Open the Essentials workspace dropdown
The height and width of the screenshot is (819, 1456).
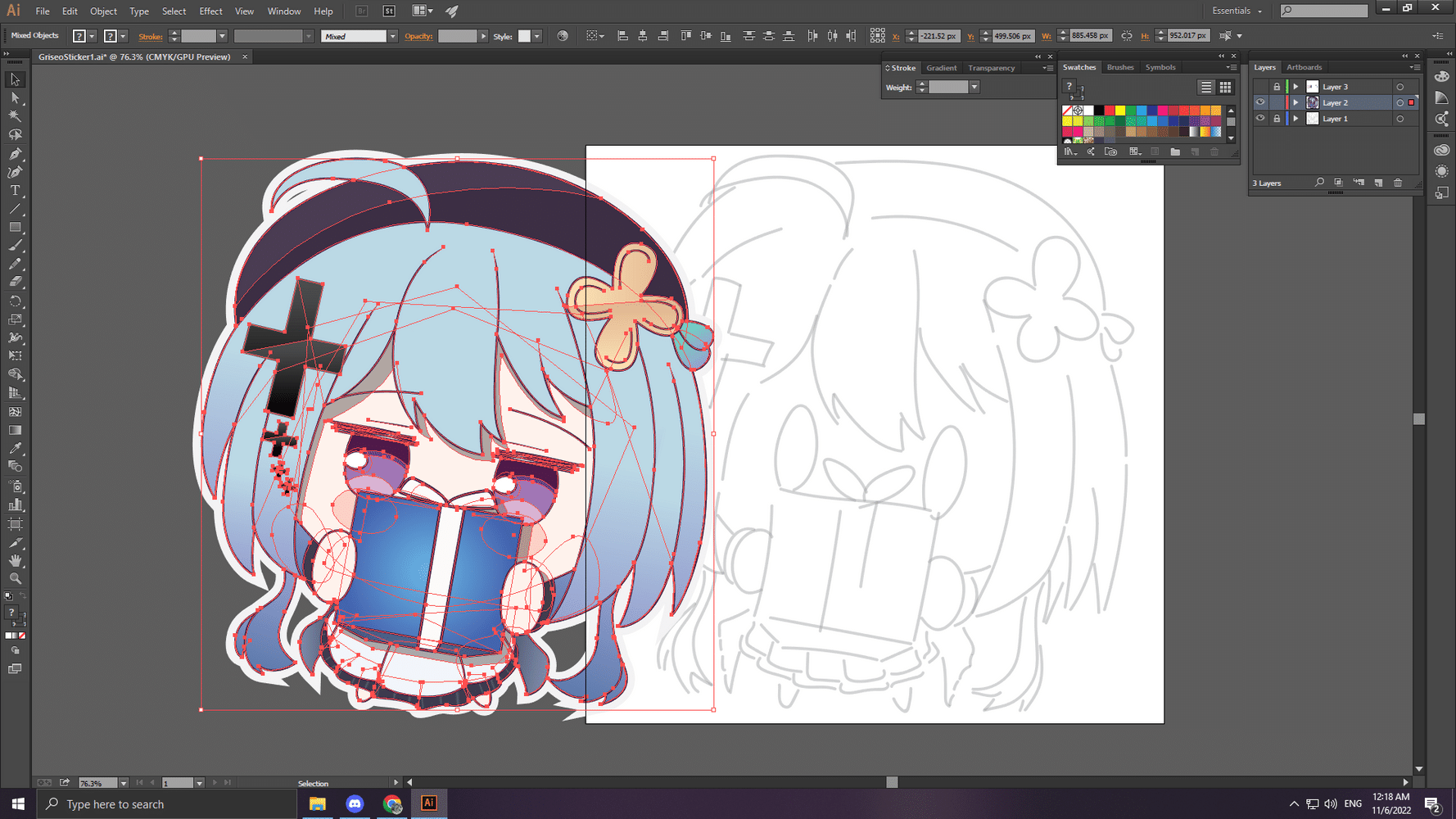[x=1237, y=11]
